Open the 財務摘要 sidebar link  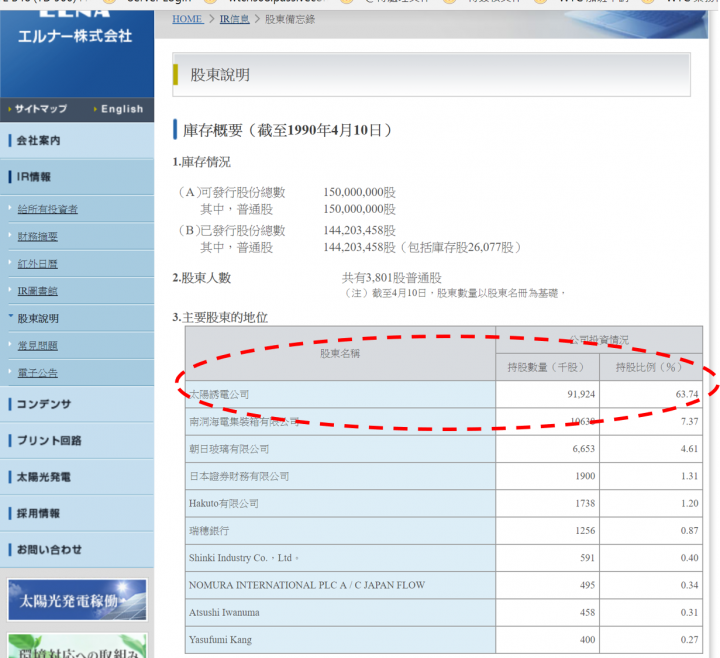coord(38,236)
